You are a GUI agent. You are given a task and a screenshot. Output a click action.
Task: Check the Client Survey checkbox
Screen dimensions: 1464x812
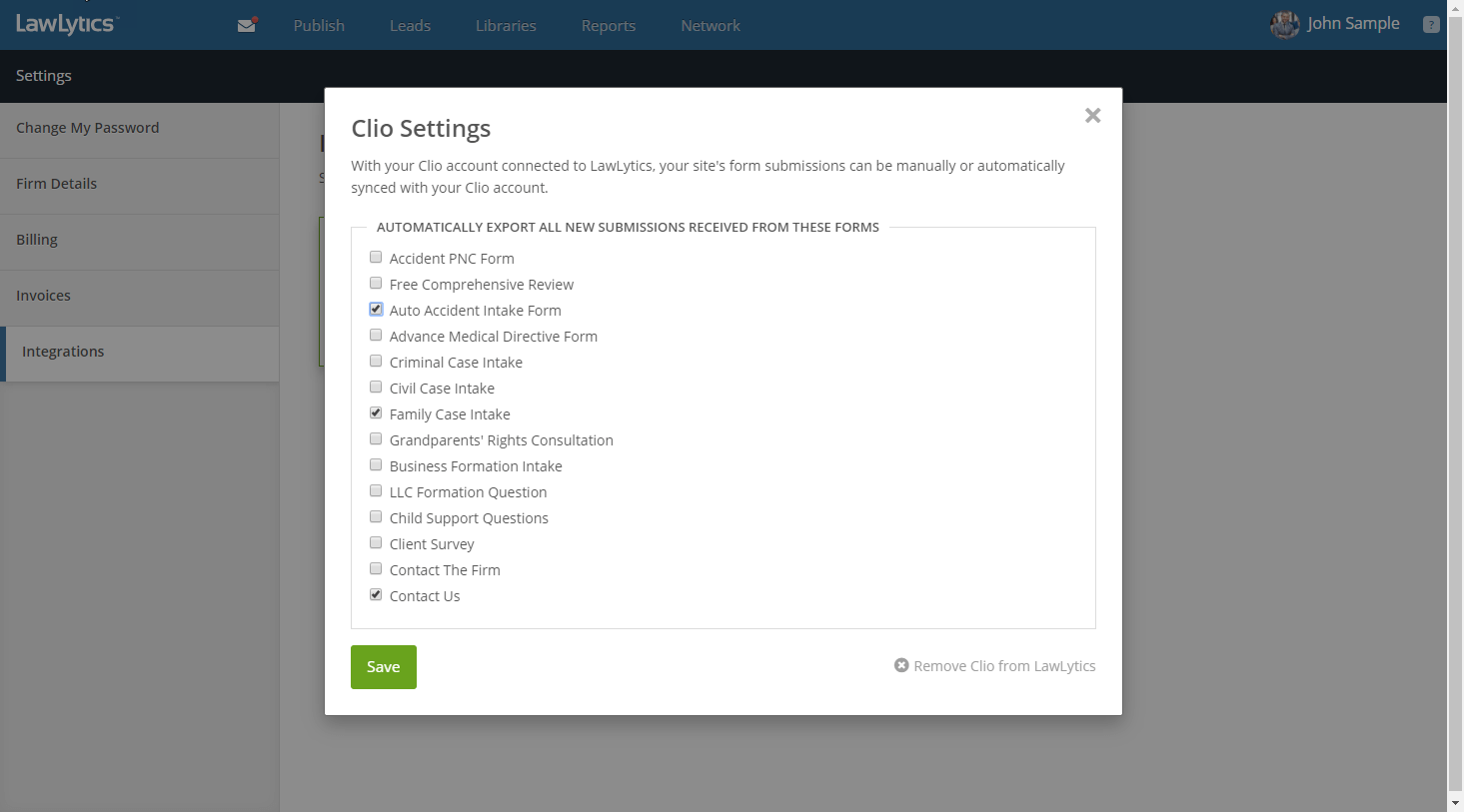click(376, 543)
